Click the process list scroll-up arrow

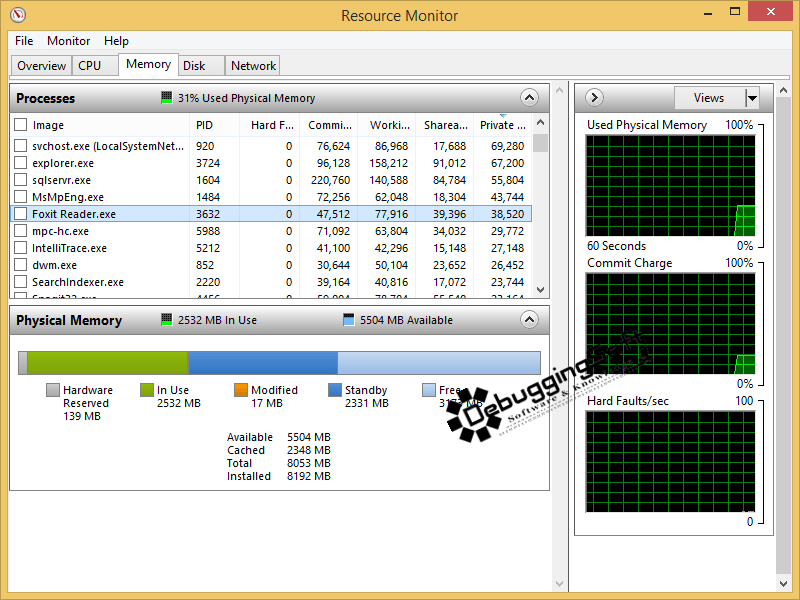(540, 122)
